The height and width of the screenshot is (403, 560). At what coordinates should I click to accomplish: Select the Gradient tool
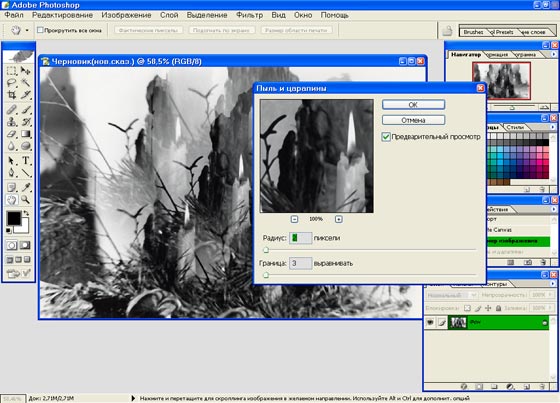[x=25, y=134]
